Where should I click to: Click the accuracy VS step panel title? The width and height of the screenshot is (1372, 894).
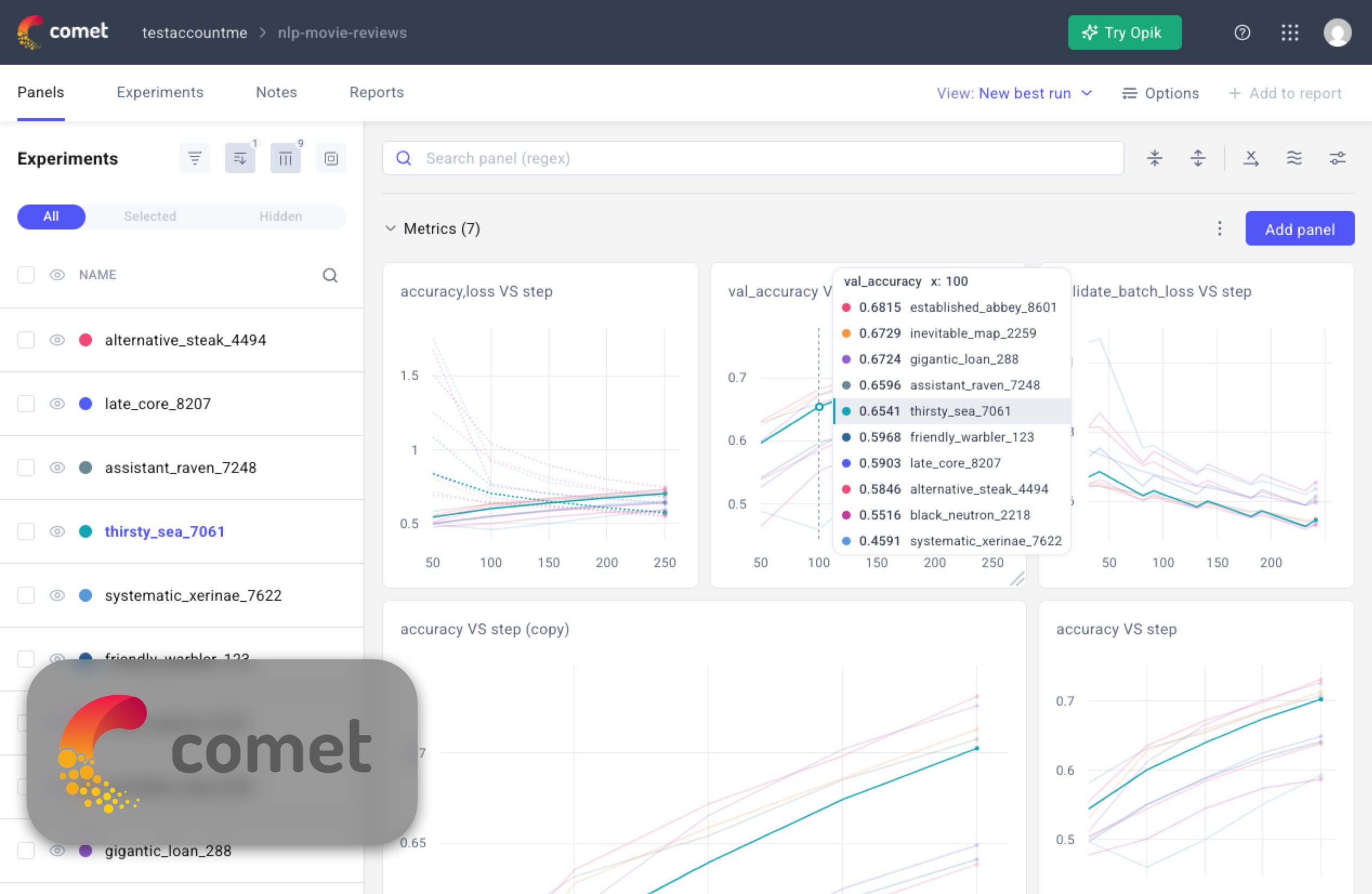(1116, 629)
